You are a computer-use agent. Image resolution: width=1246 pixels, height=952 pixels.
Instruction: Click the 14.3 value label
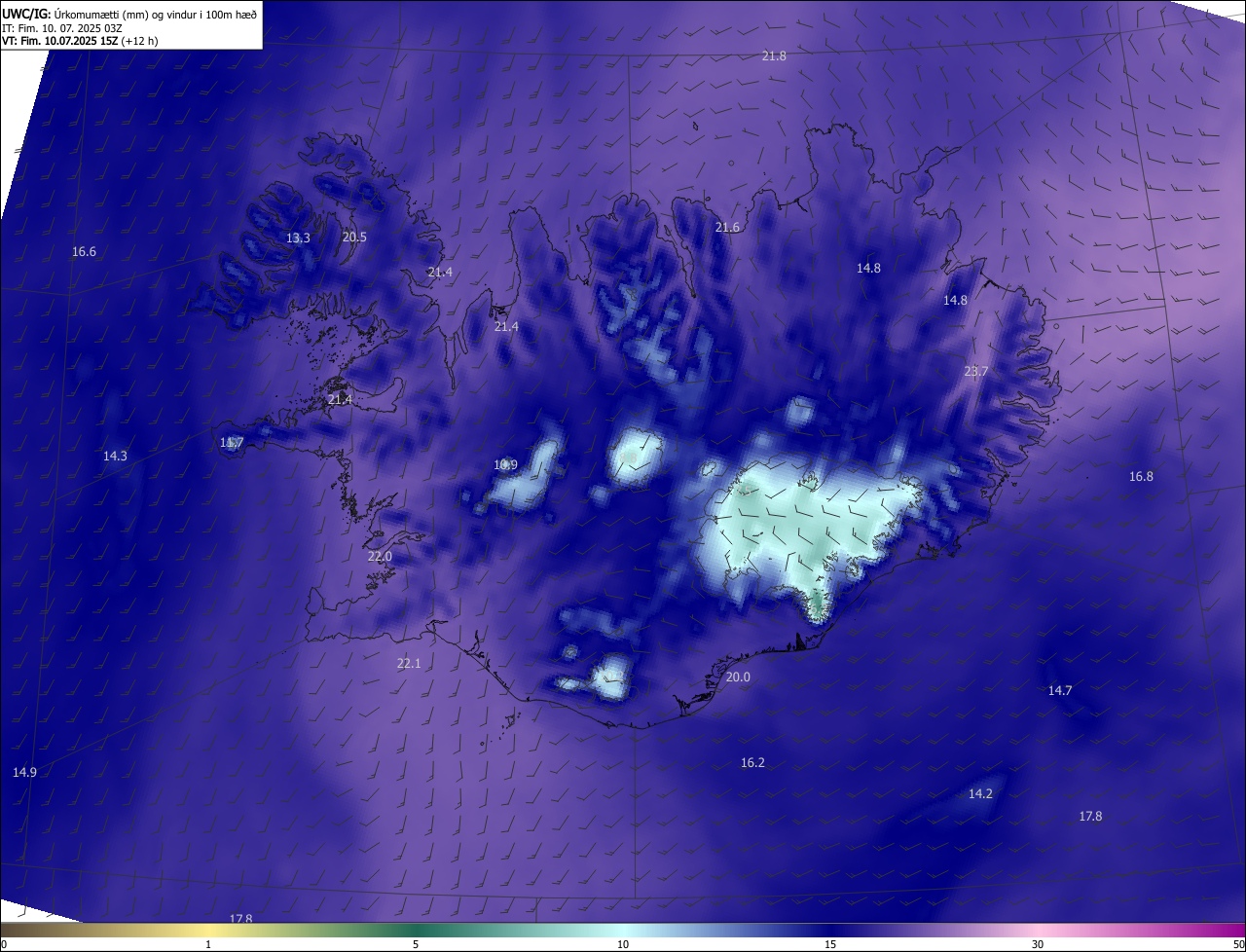[x=115, y=457]
